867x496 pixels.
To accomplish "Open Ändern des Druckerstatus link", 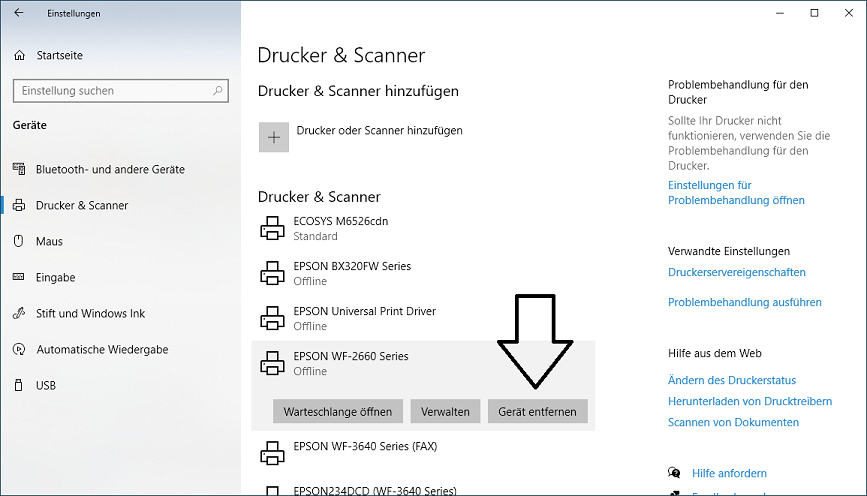I will click(732, 380).
